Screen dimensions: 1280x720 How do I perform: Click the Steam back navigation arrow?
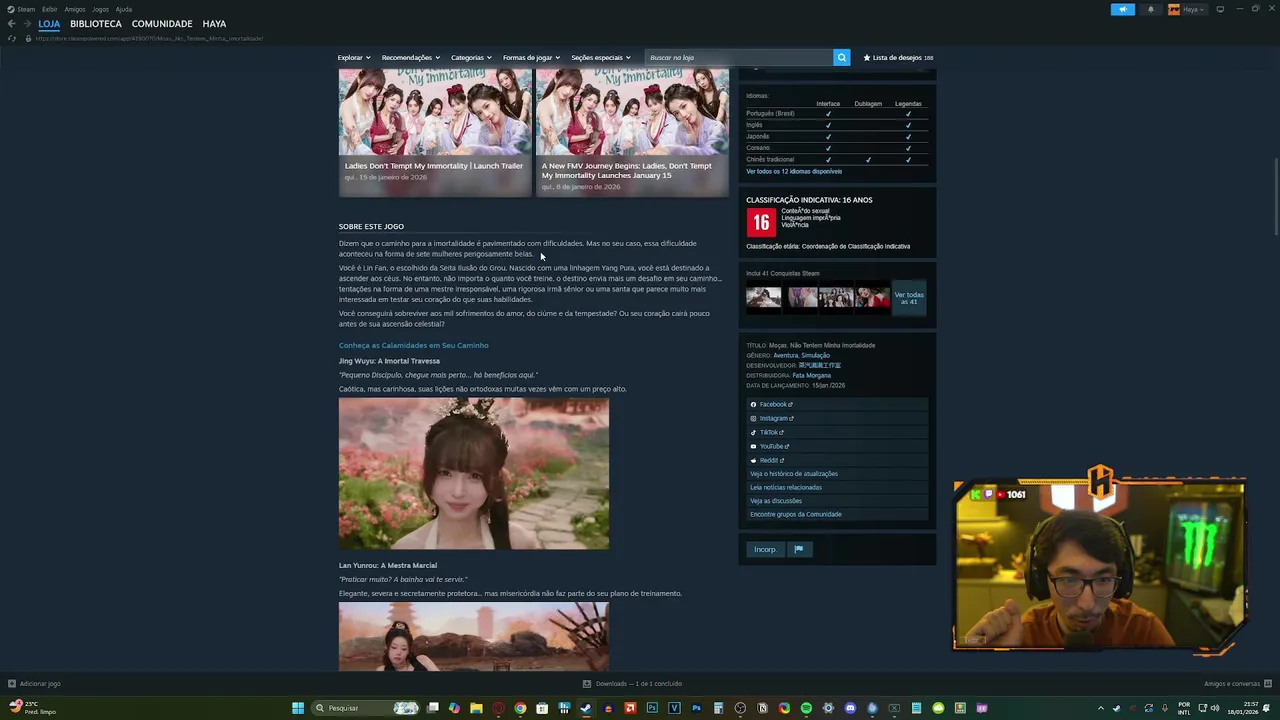(11, 24)
